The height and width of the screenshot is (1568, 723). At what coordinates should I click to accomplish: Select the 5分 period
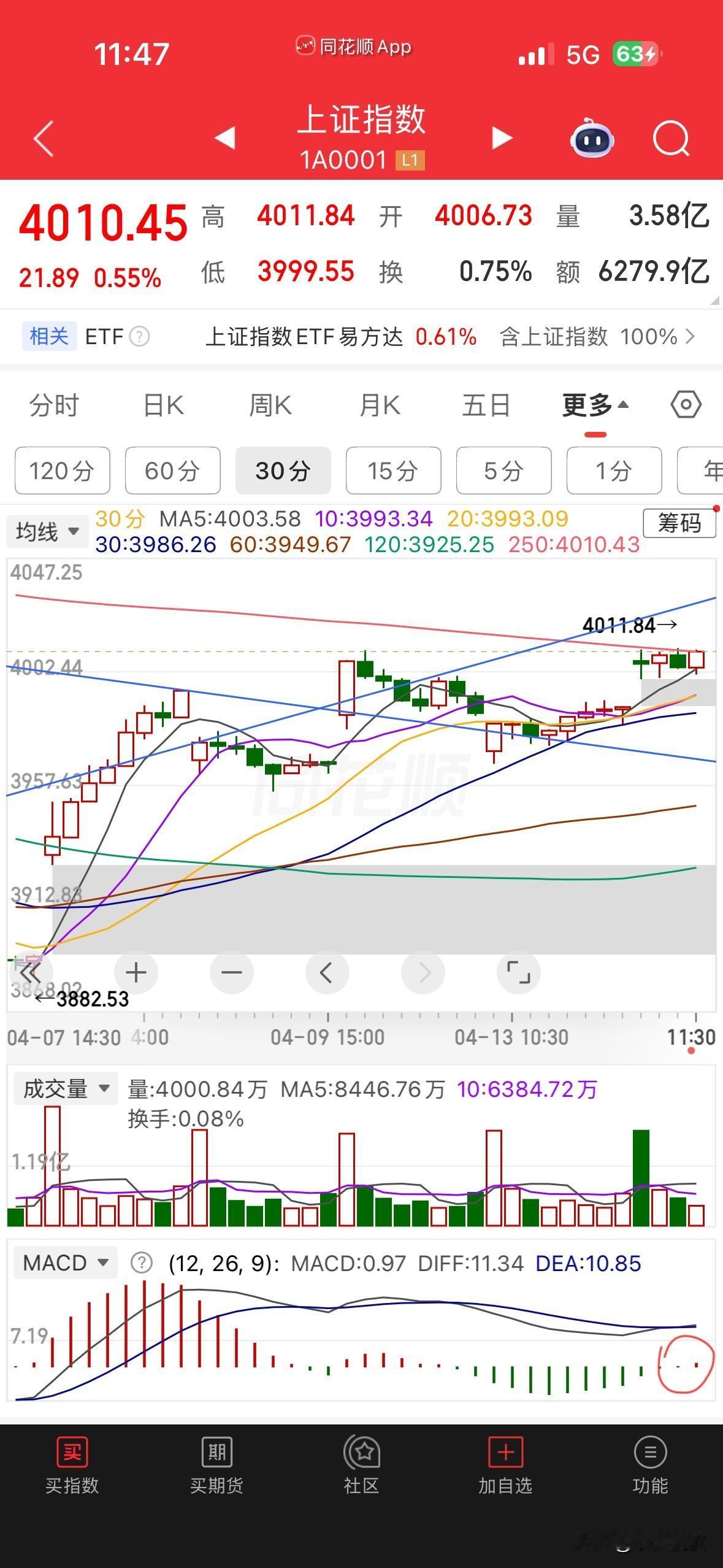pos(504,471)
